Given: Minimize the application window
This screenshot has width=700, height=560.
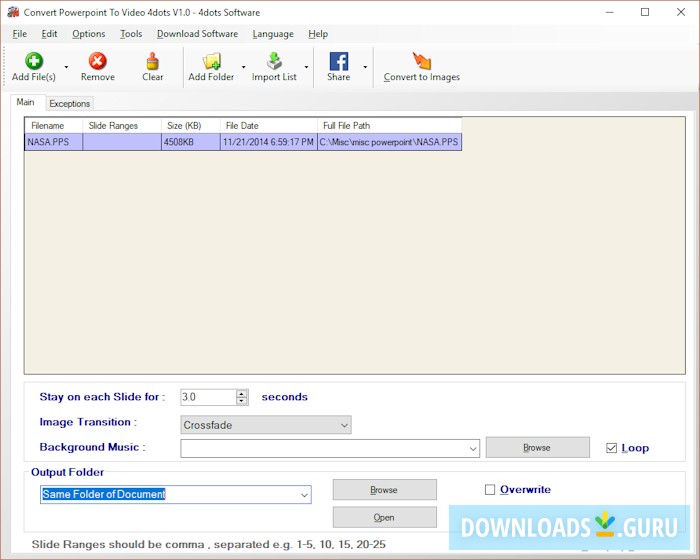Looking at the screenshot, I should tap(609, 12).
